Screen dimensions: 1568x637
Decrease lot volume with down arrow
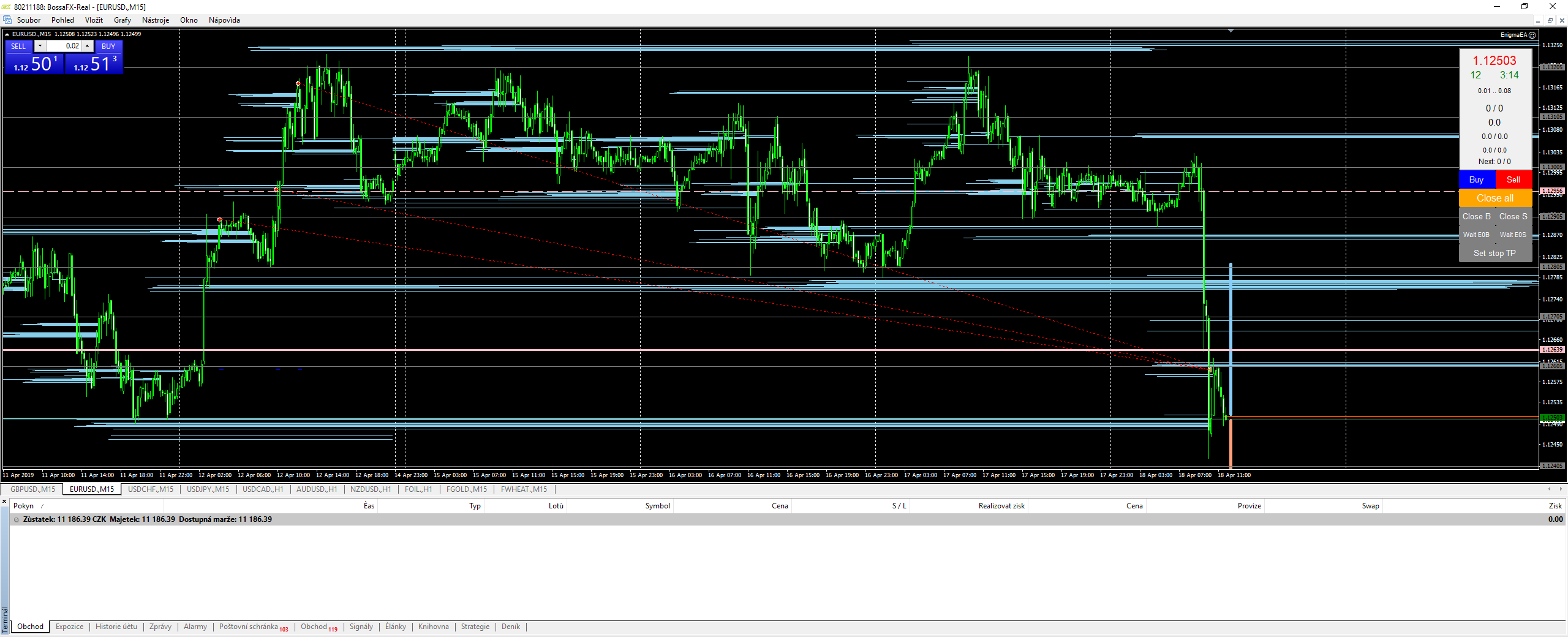pos(40,46)
